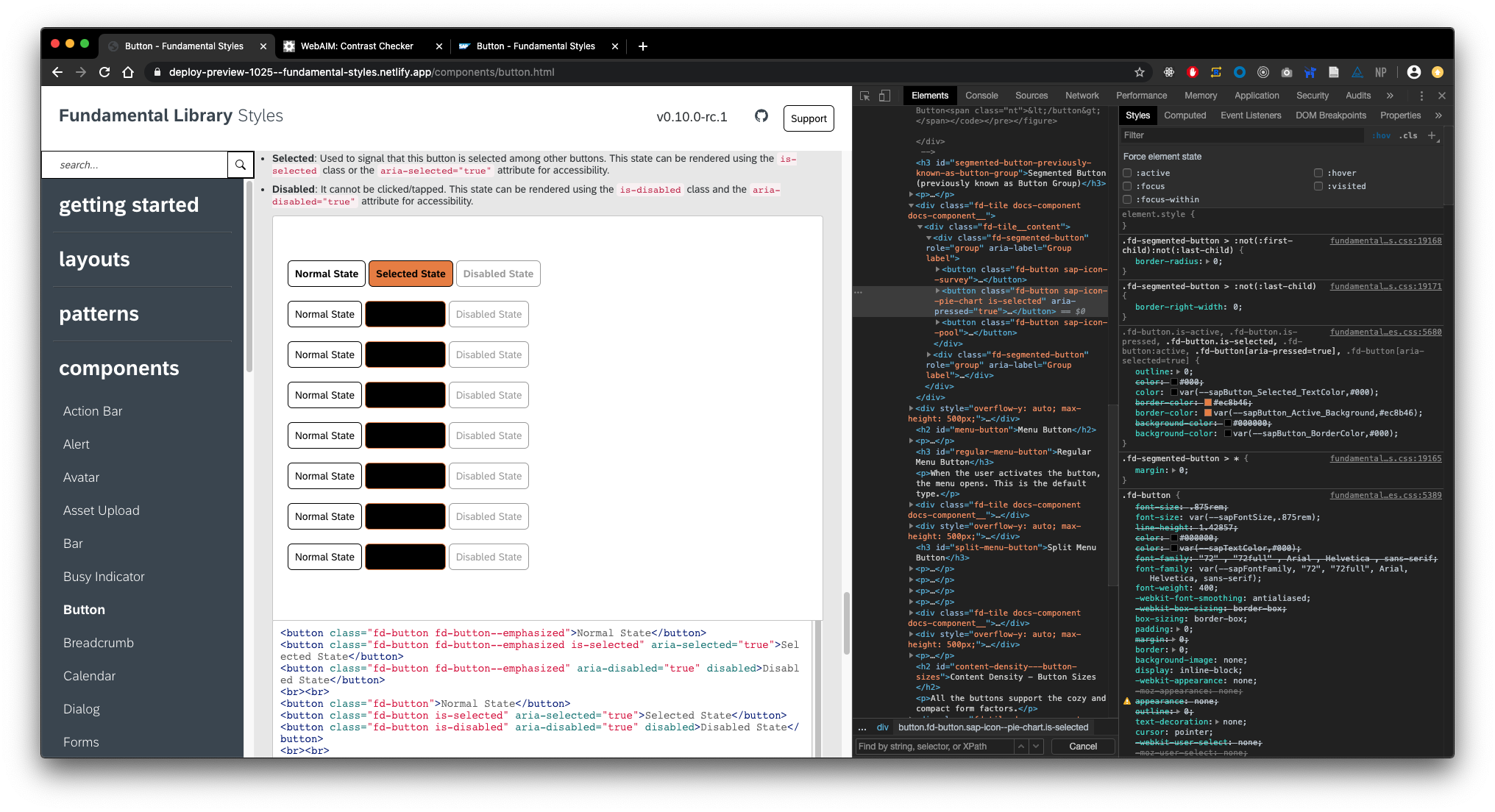The width and height of the screenshot is (1495, 812).
Task: Switch to the Console panel tab
Action: pyautogui.click(x=981, y=96)
